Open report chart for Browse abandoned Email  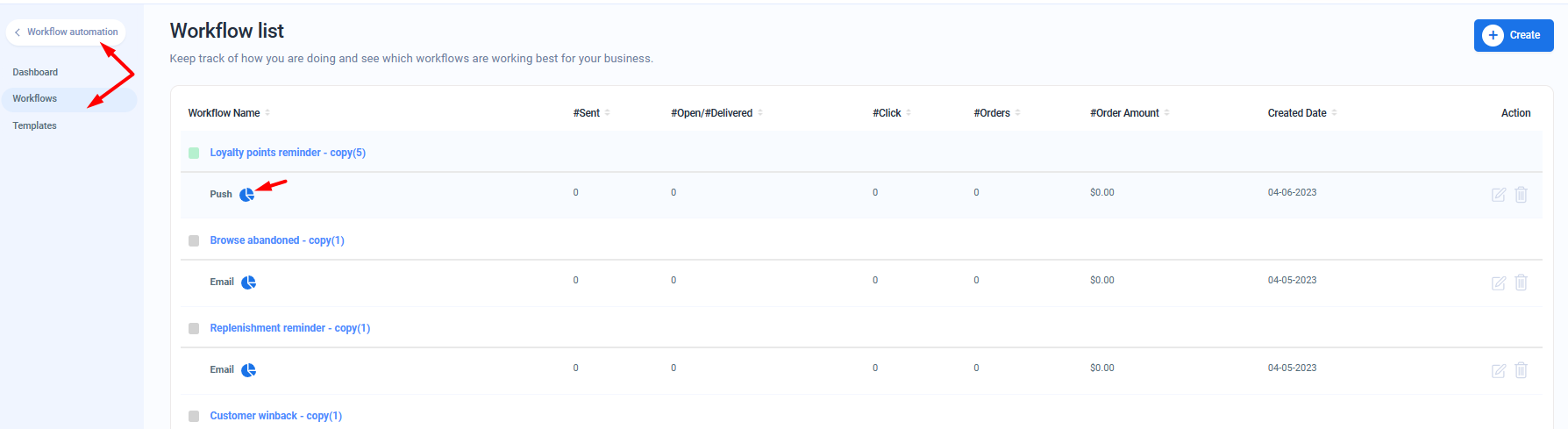point(249,282)
